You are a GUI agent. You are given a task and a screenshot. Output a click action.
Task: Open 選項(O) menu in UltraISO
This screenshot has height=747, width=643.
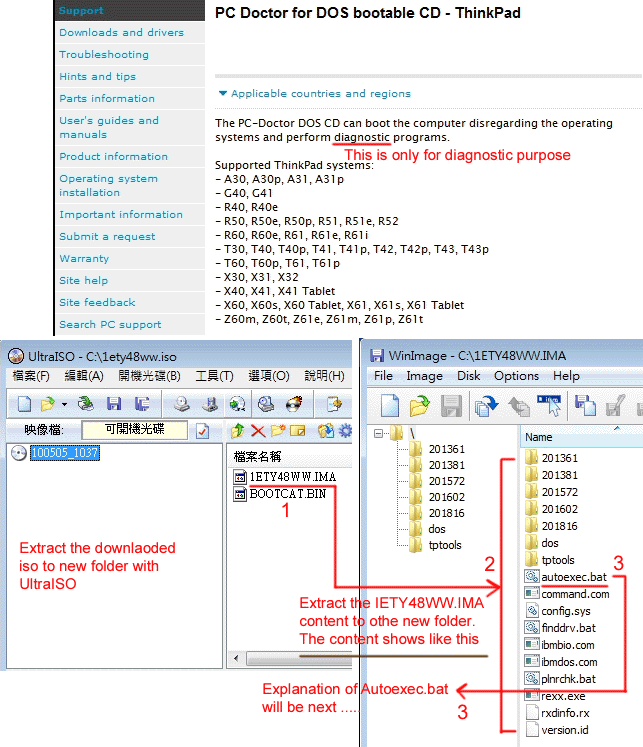click(x=269, y=376)
